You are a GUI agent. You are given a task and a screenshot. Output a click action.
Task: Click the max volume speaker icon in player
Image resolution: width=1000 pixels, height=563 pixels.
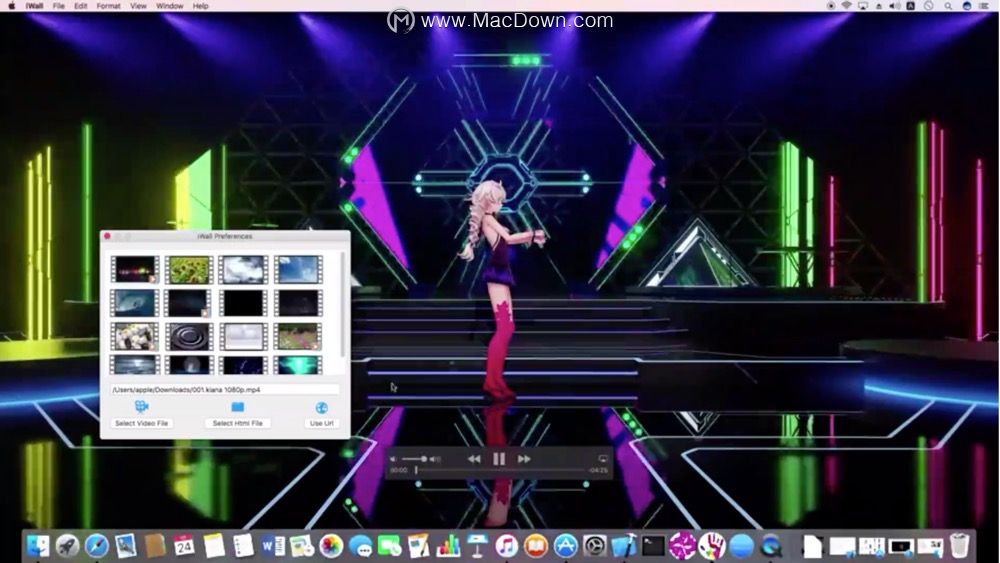(x=435, y=459)
